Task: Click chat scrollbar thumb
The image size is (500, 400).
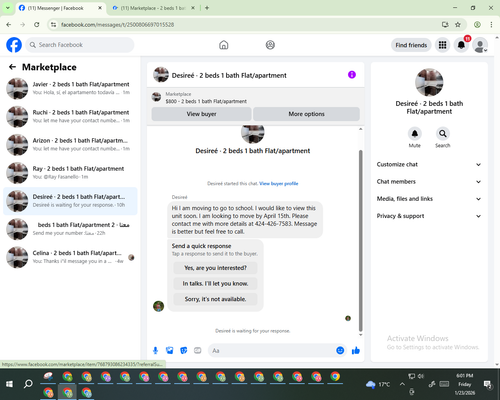Action: coord(360,240)
